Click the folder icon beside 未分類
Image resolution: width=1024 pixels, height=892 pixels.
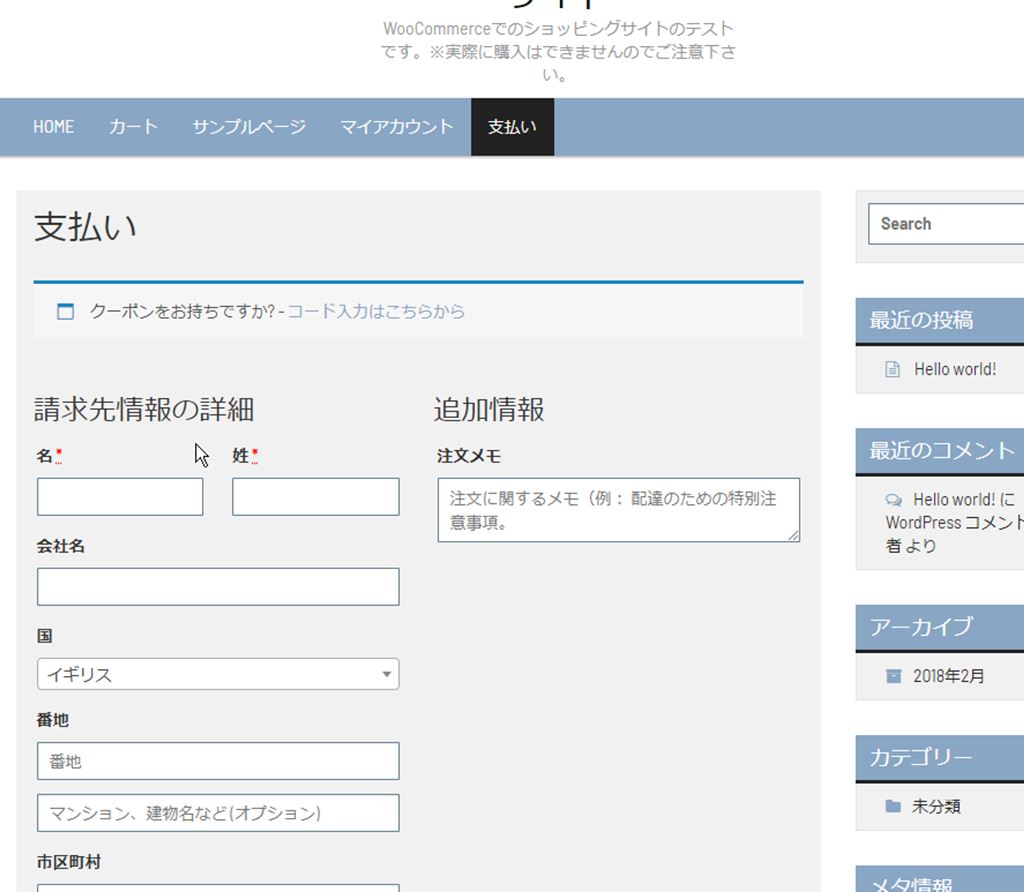(x=893, y=806)
